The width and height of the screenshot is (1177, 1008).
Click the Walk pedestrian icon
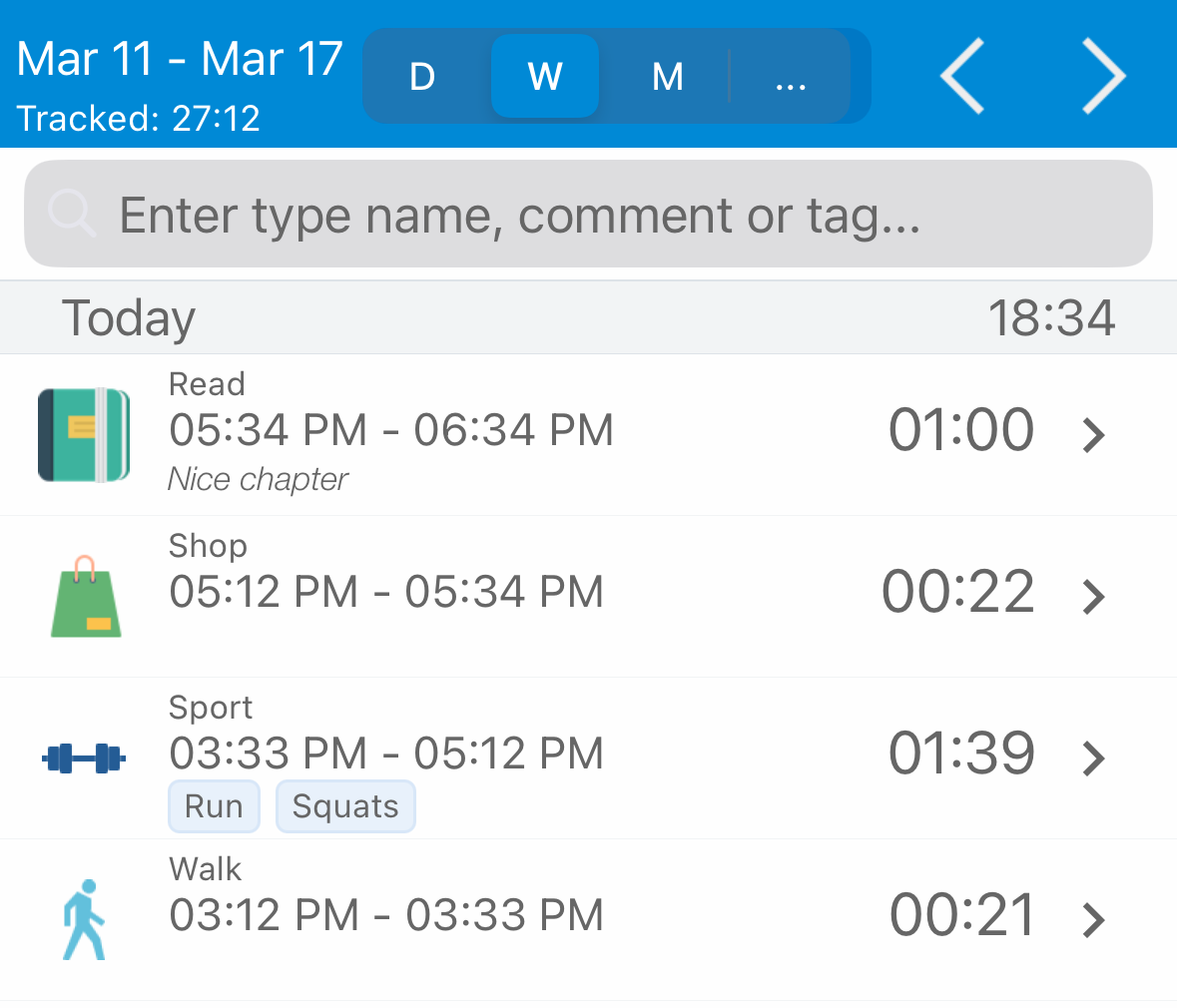tap(84, 919)
